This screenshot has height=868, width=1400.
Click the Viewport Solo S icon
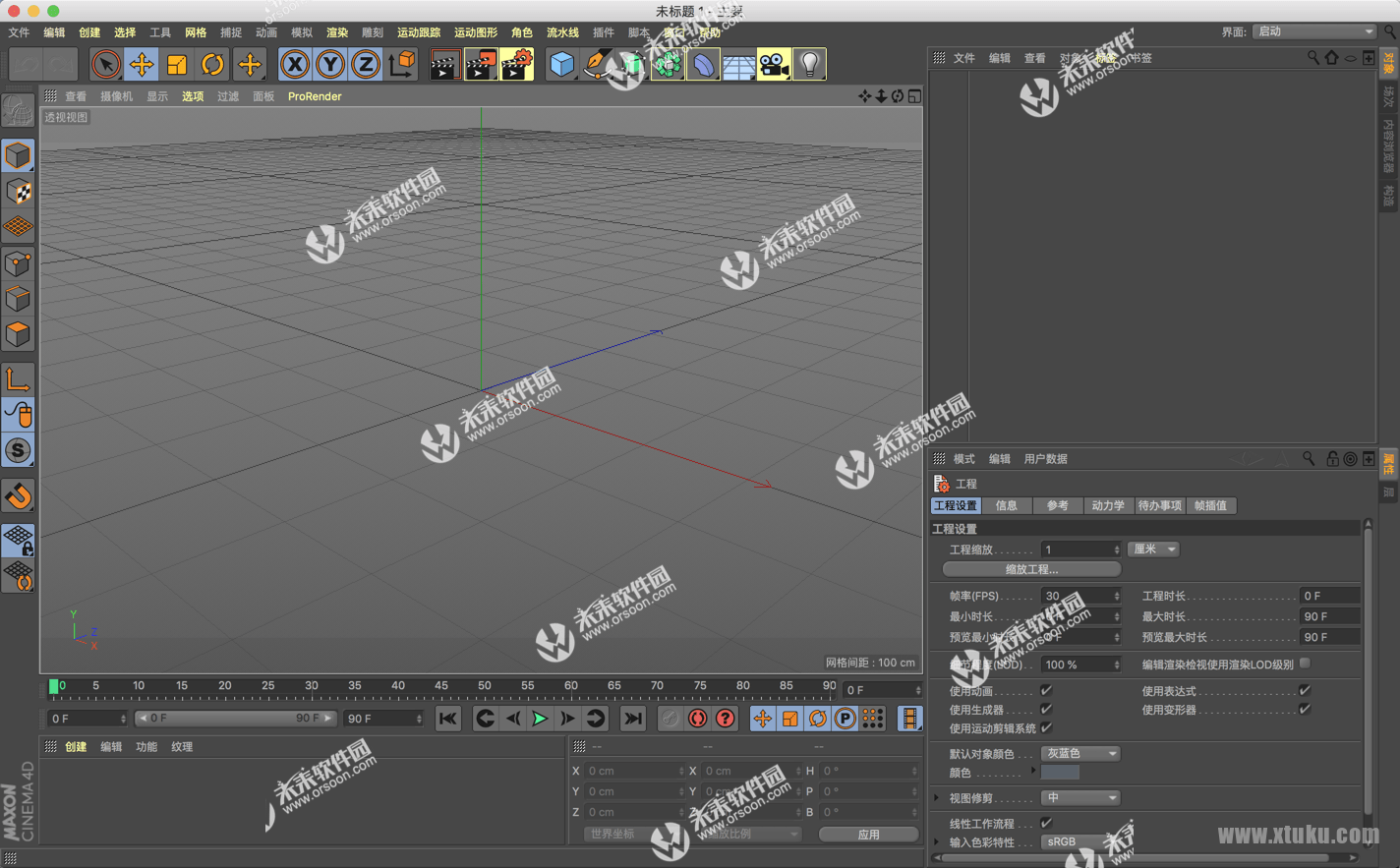pos(18,450)
